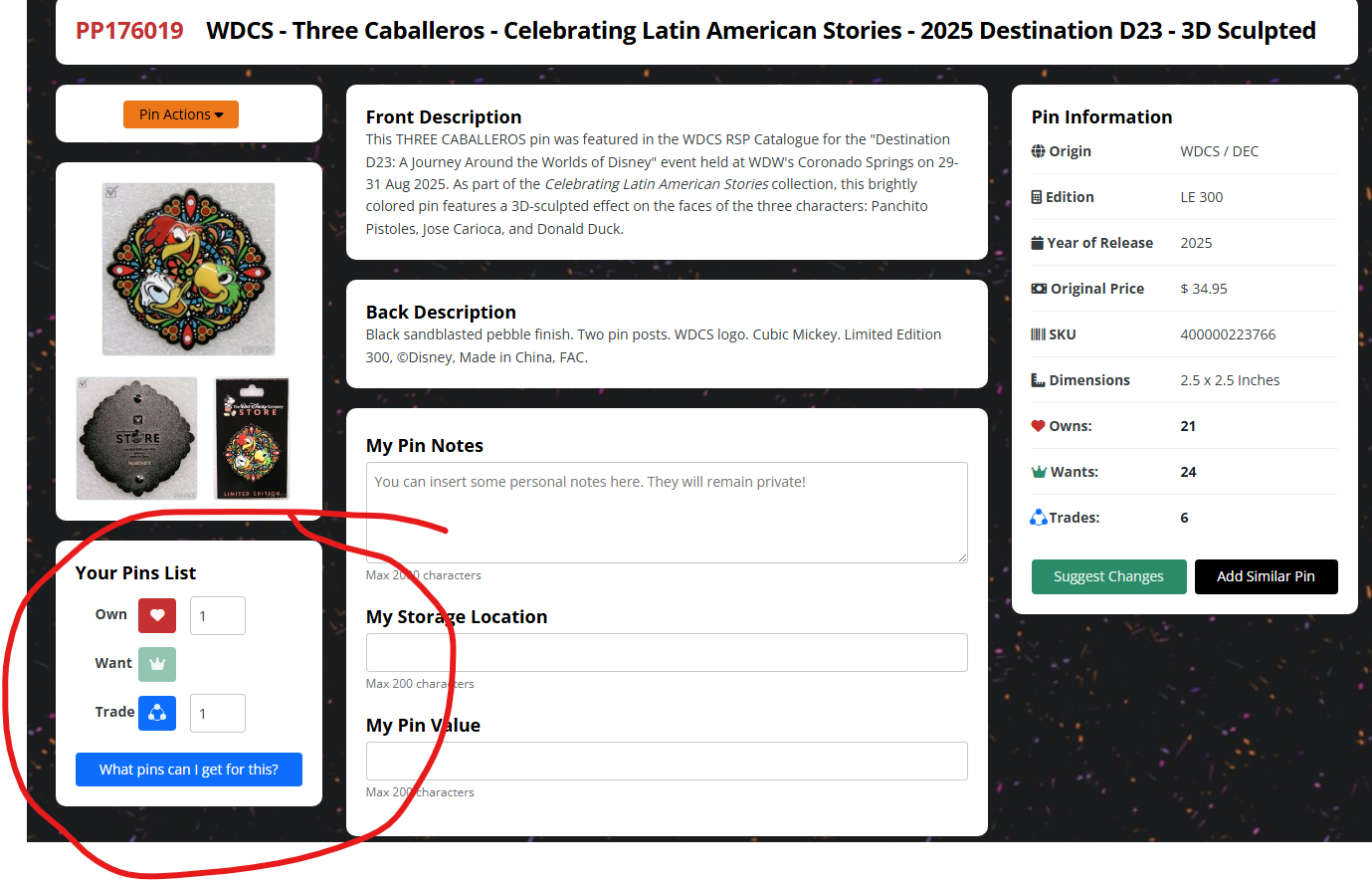Click the barcode icon next to SKU

(x=1038, y=334)
